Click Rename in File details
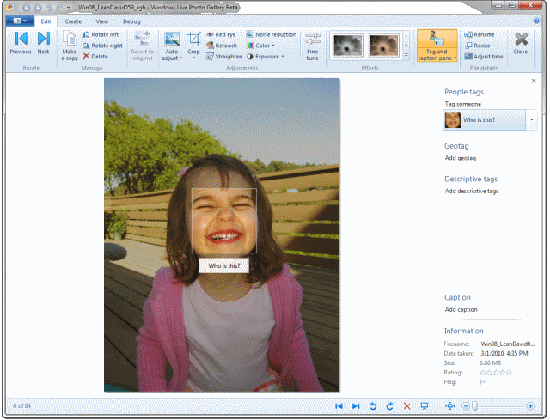This screenshot has width=550, height=420. pos(479,34)
